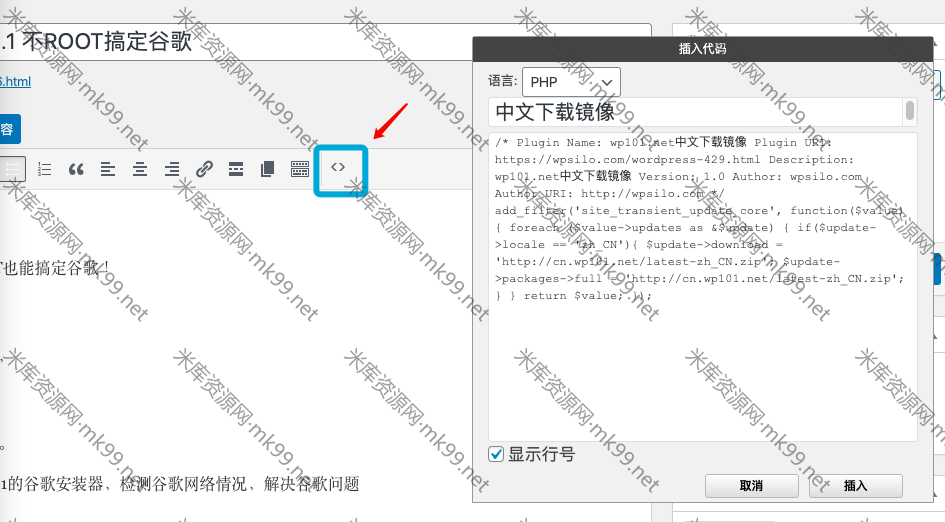
Task: Click the post title field with 不ROOT搞定谷歌
Action: coord(325,42)
